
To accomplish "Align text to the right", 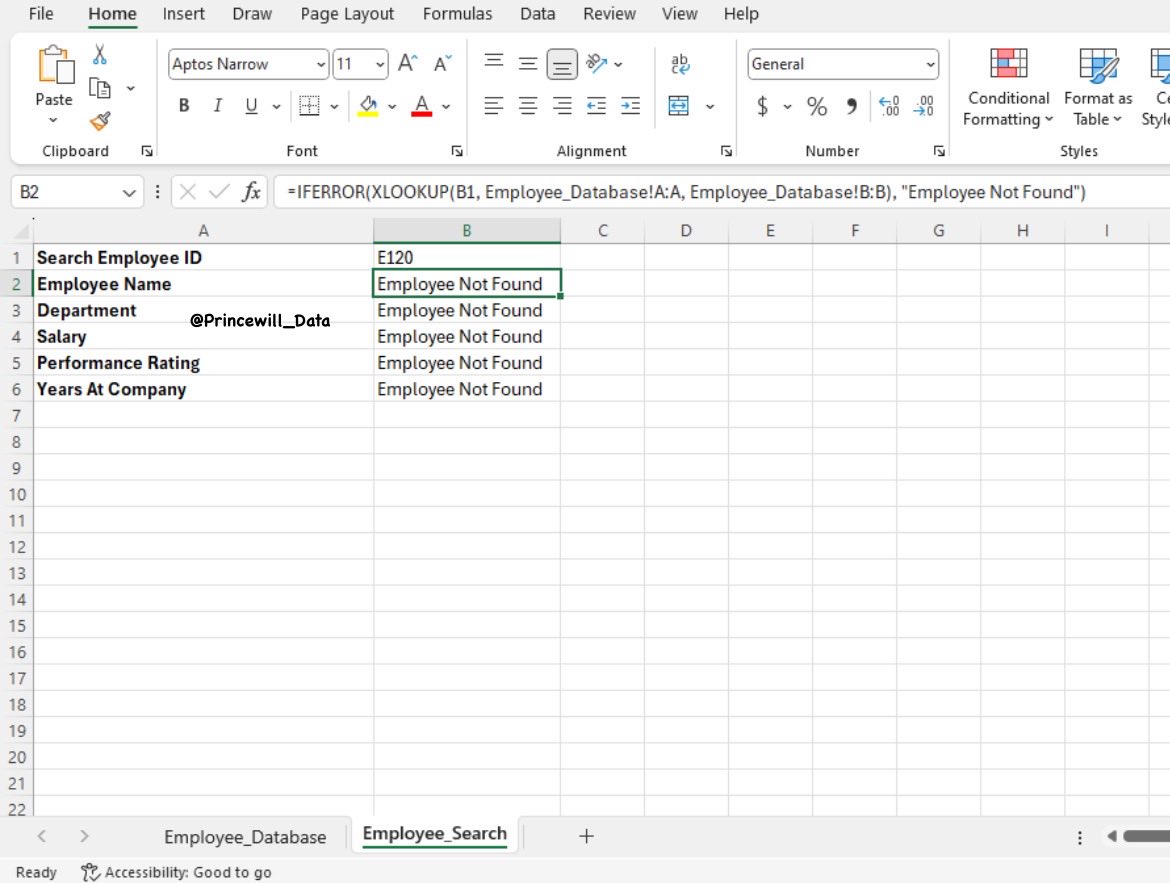I will click(x=562, y=106).
